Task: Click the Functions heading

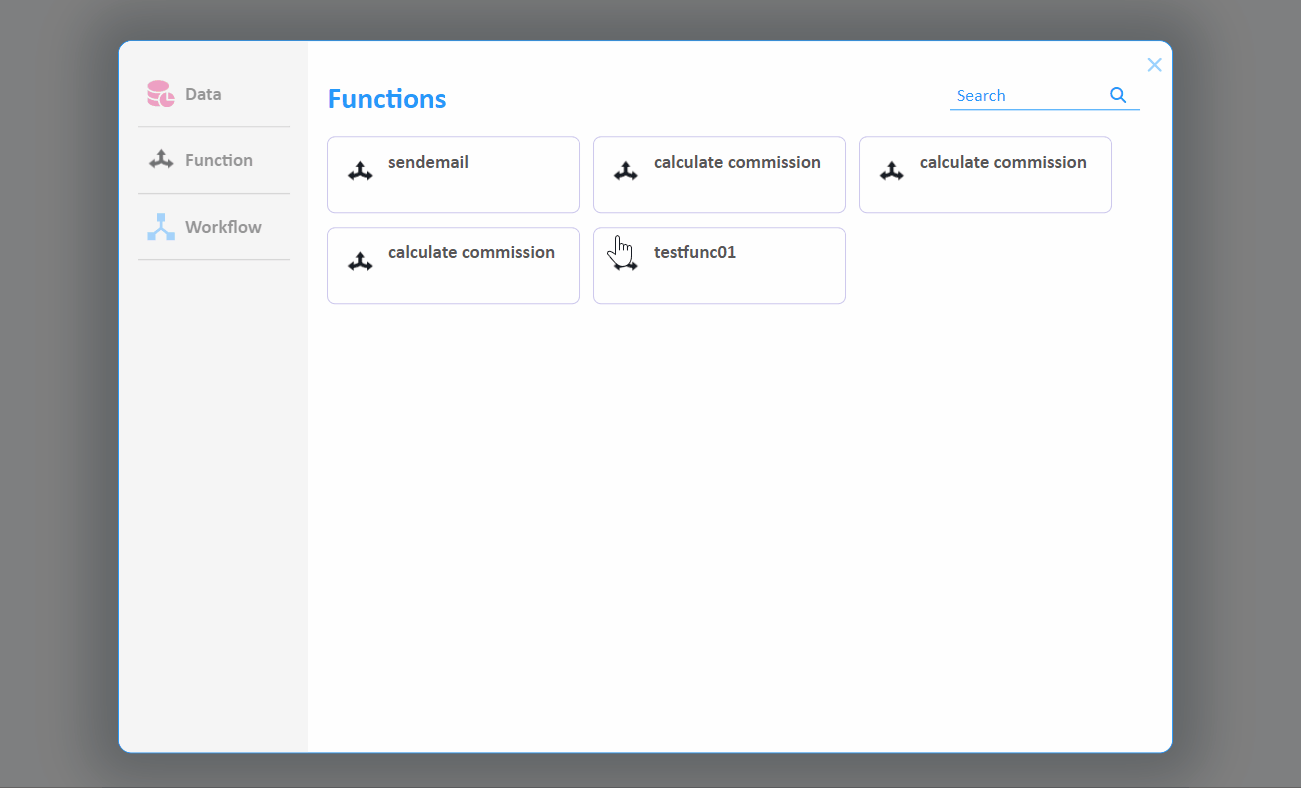Action: [x=387, y=99]
